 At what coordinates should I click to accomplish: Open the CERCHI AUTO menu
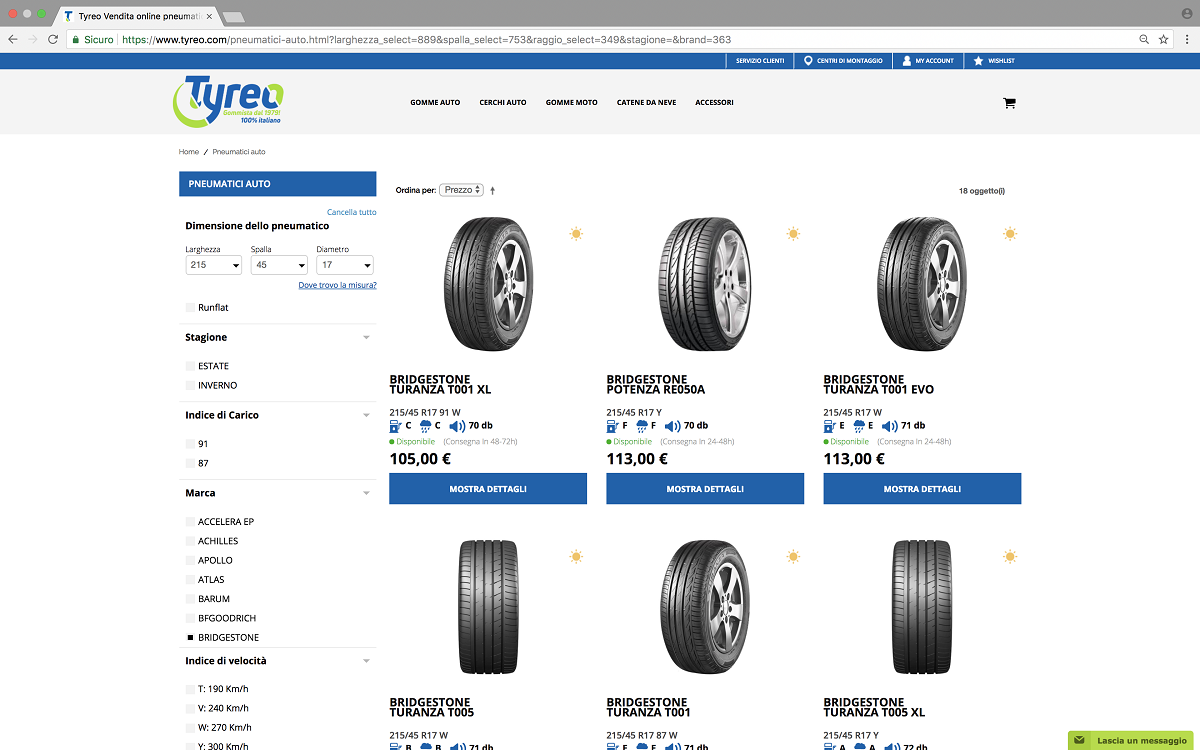pos(503,103)
